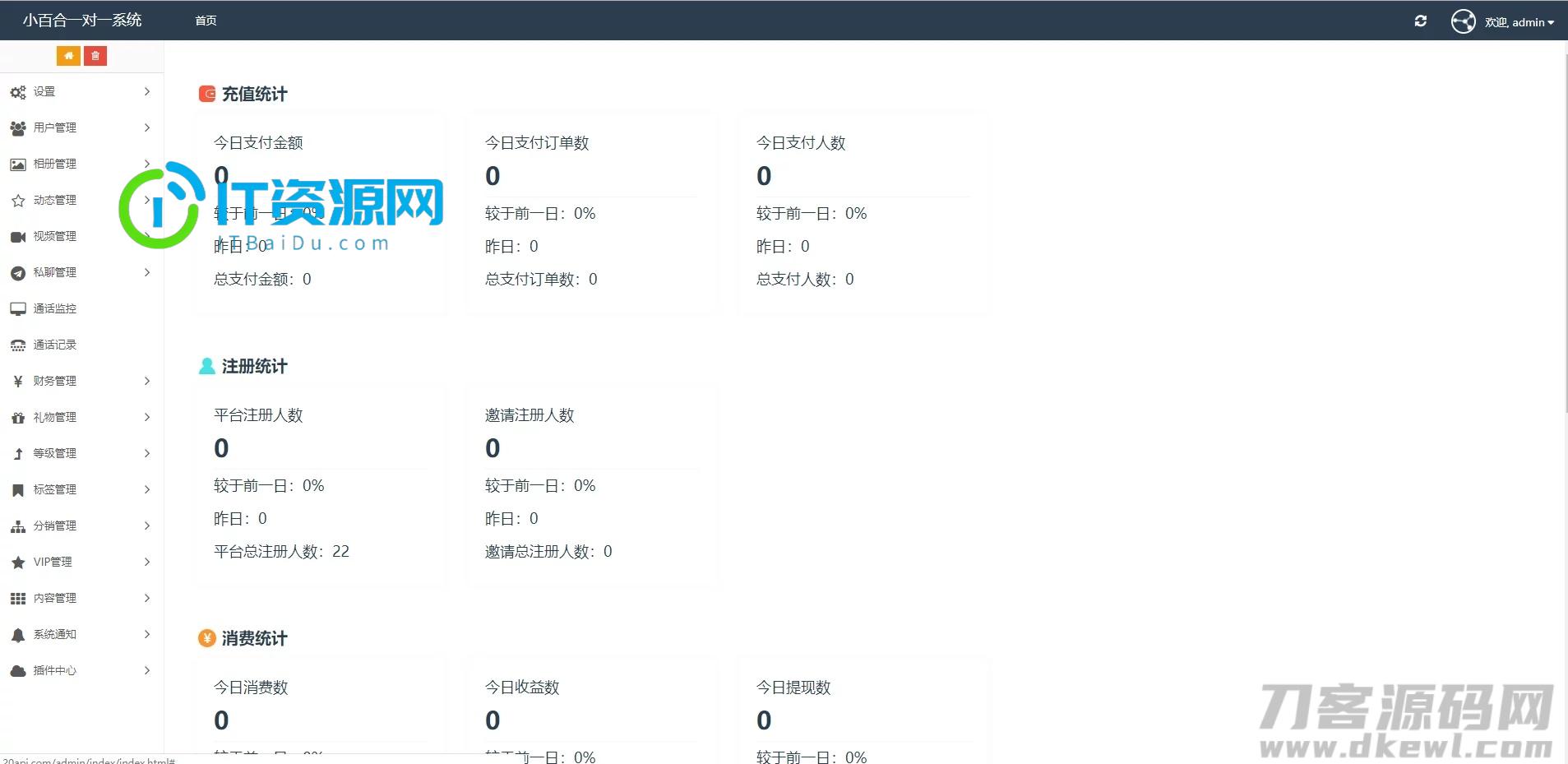This screenshot has height=764, width=1568.
Task: Click the 小百合一对一系统 site title
Action: (82, 20)
